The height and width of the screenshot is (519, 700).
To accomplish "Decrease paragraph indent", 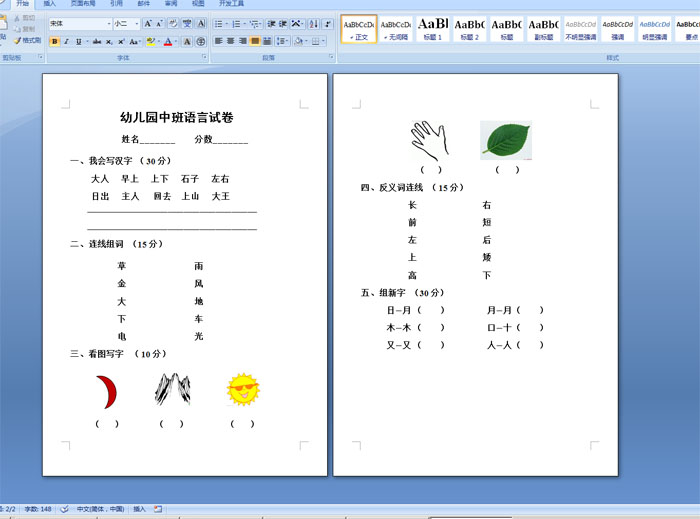I will click(271, 24).
